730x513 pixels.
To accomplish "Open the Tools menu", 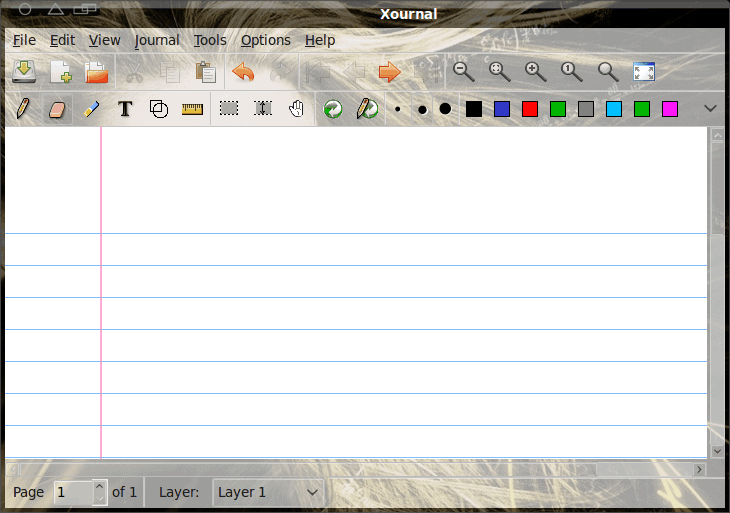I will (210, 40).
